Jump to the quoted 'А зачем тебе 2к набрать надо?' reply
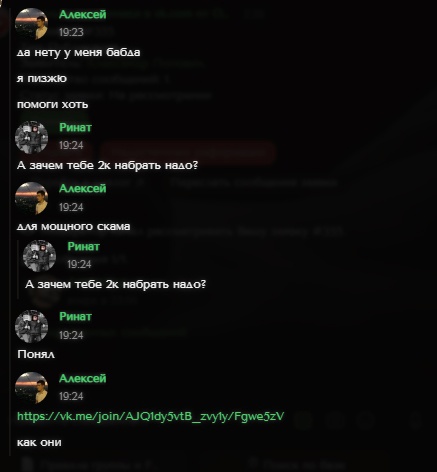The height and width of the screenshot is (472, 437). point(115,284)
